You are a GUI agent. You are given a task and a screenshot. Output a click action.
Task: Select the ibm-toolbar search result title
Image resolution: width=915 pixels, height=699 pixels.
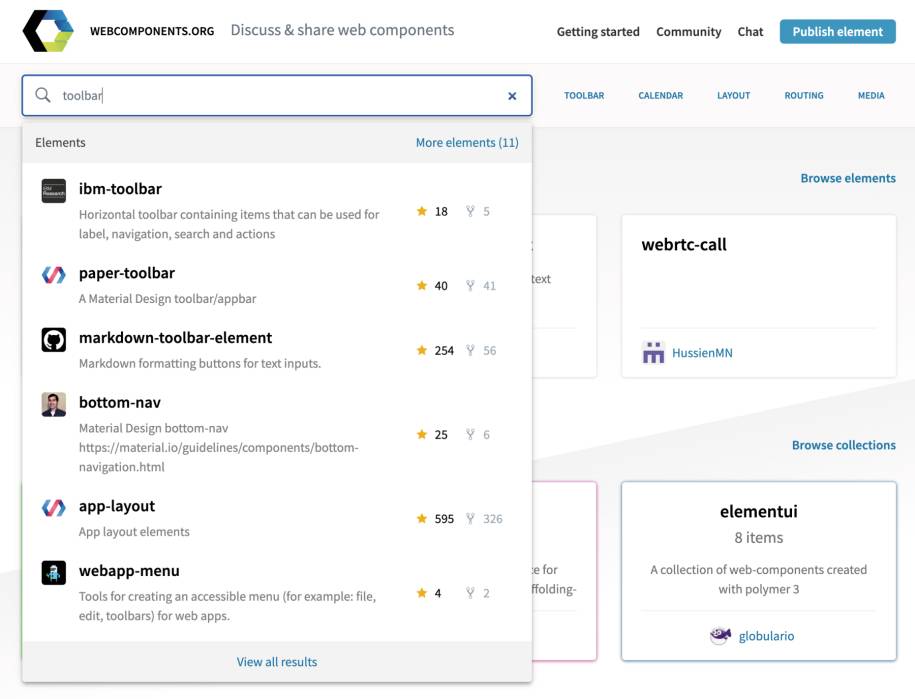click(x=120, y=188)
